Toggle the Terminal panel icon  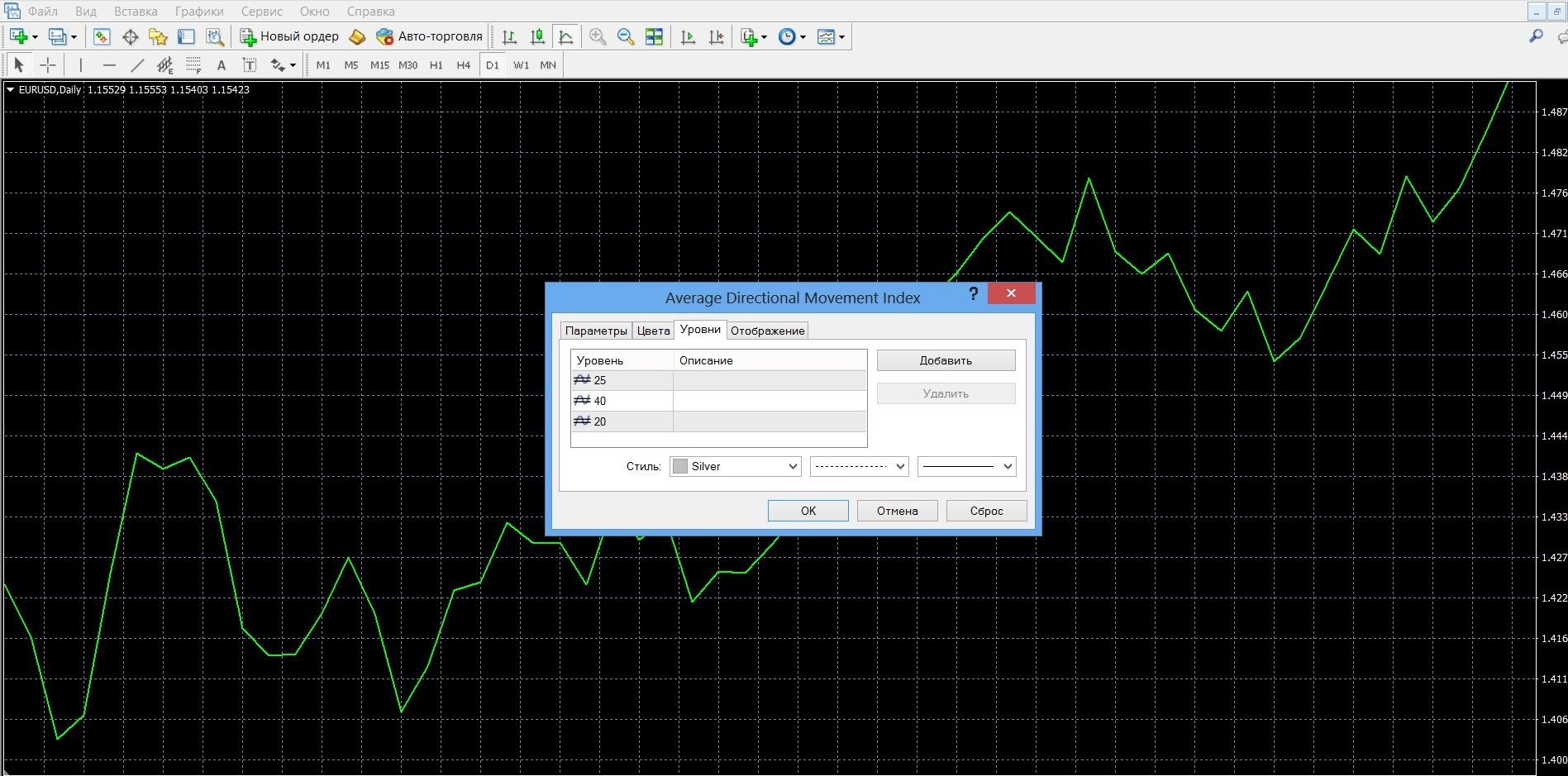point(186,36)
